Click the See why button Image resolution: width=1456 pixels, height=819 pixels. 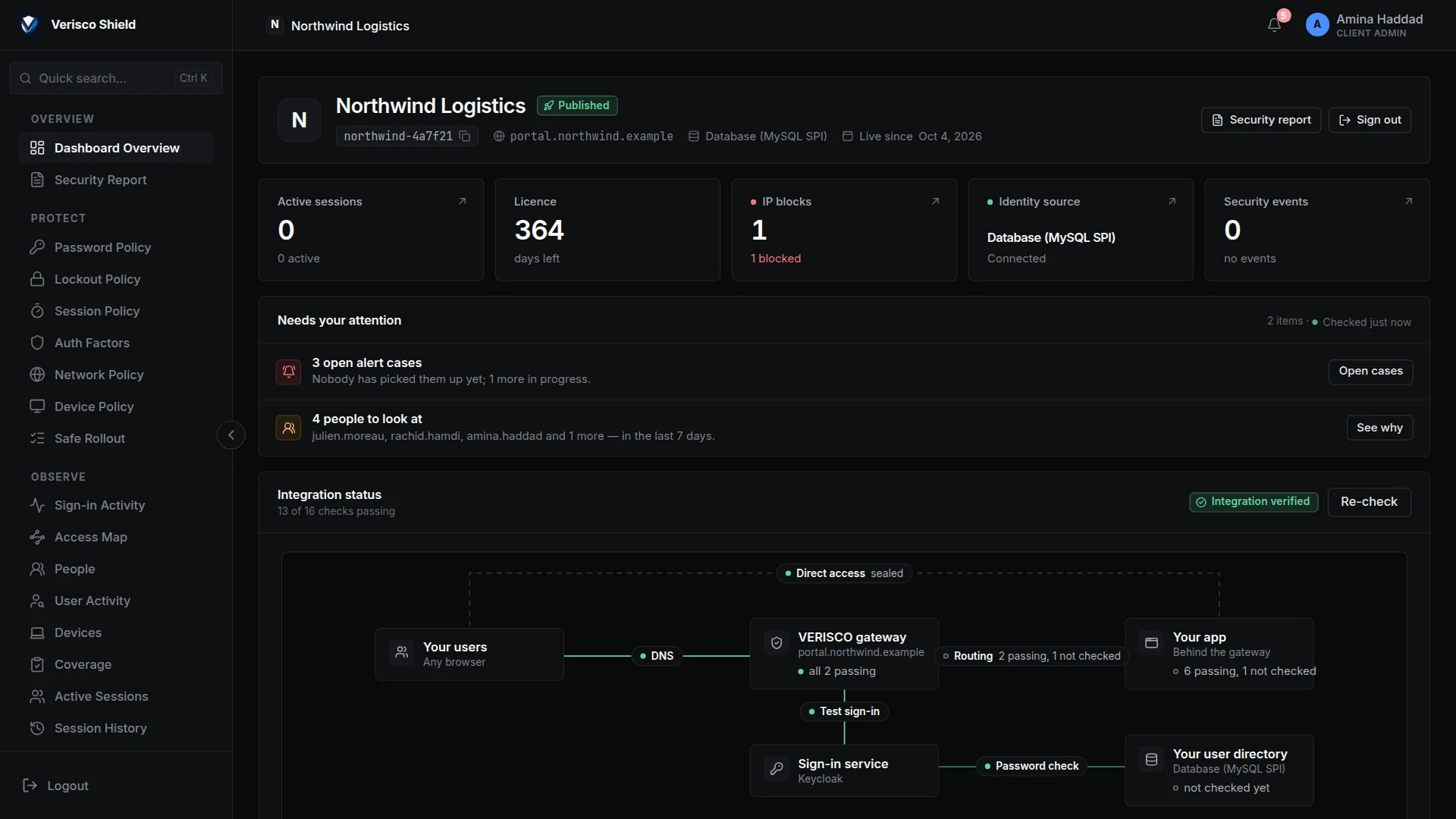(1379, 428)
